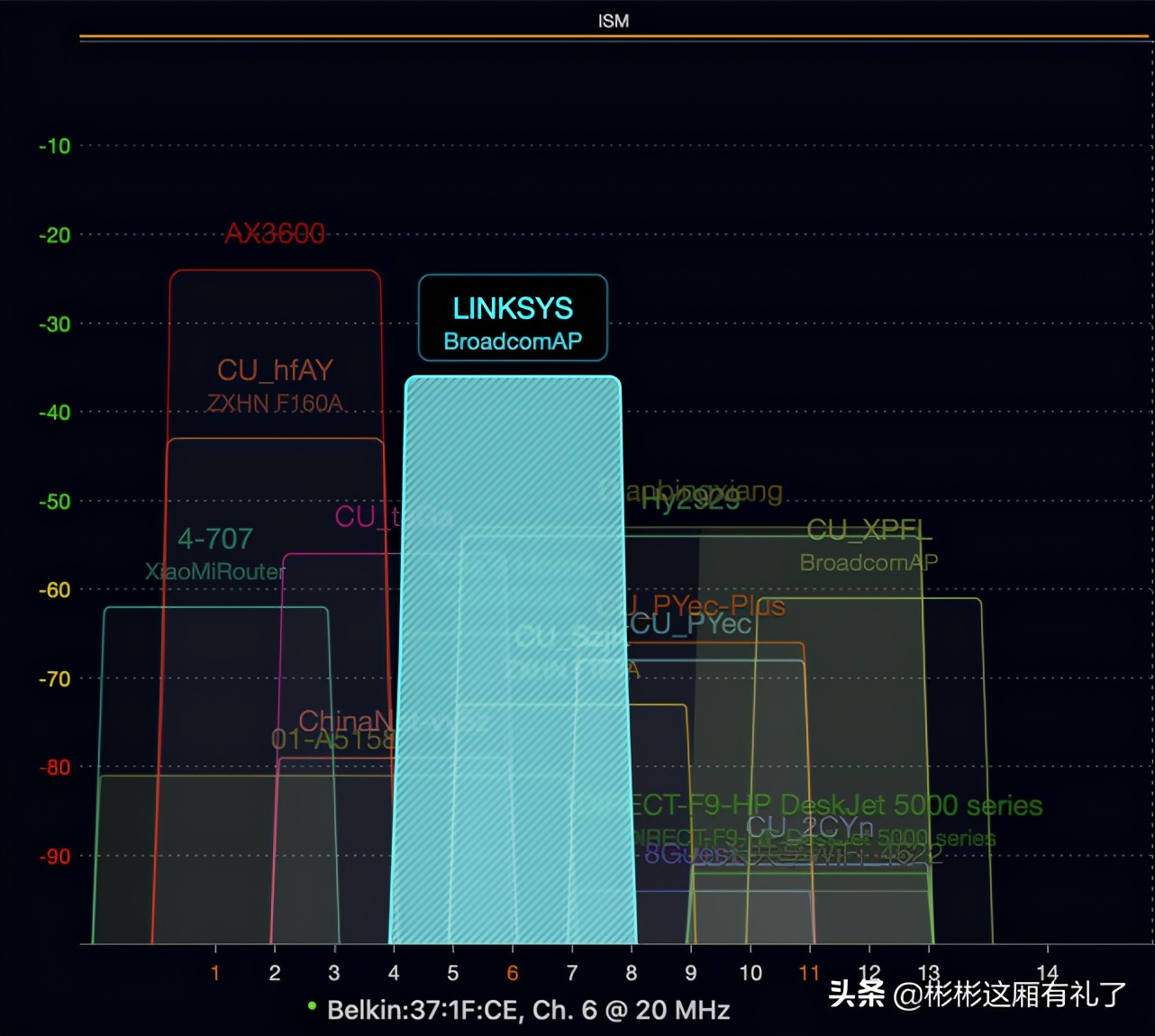Viewport: 1155px width, 1036px height.
Task: Select the Hy2925 network curve label
Action: coord(690,501)
